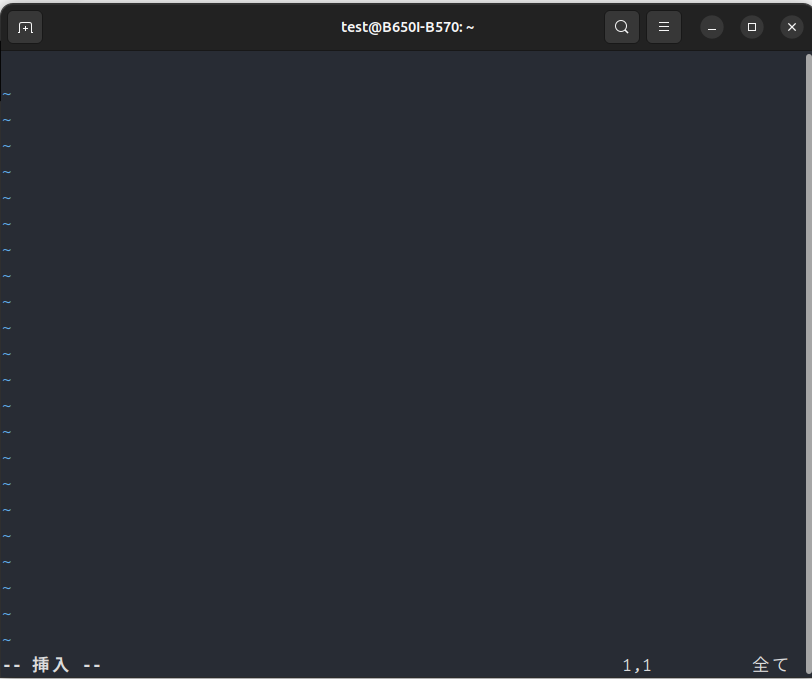Screen dimensions: 812x679
Task: Open the terminal search icon
Action: [621, 27]
